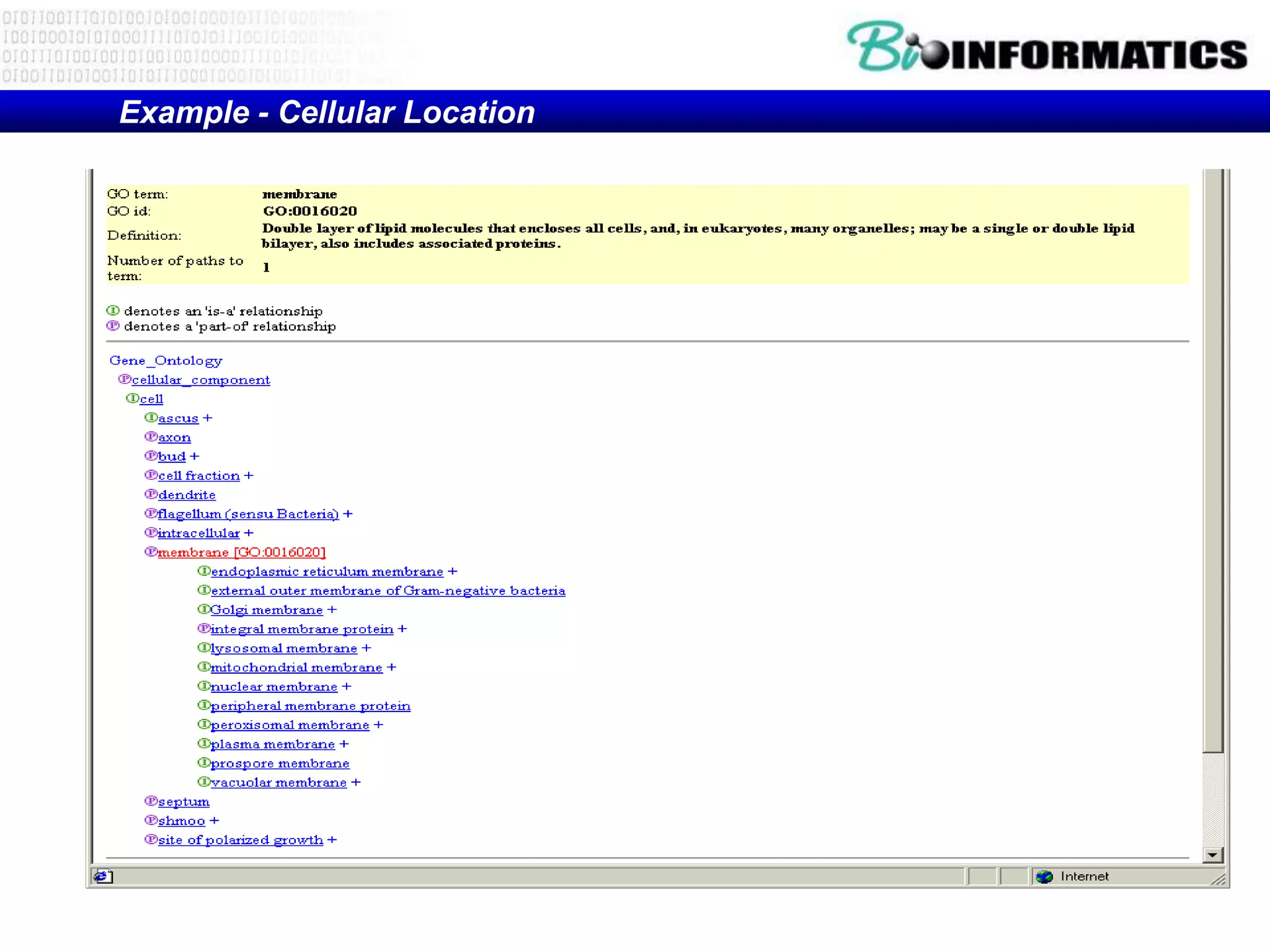Expand plasma membrane plus sign
1270x952 pixels.
[344, 745]
